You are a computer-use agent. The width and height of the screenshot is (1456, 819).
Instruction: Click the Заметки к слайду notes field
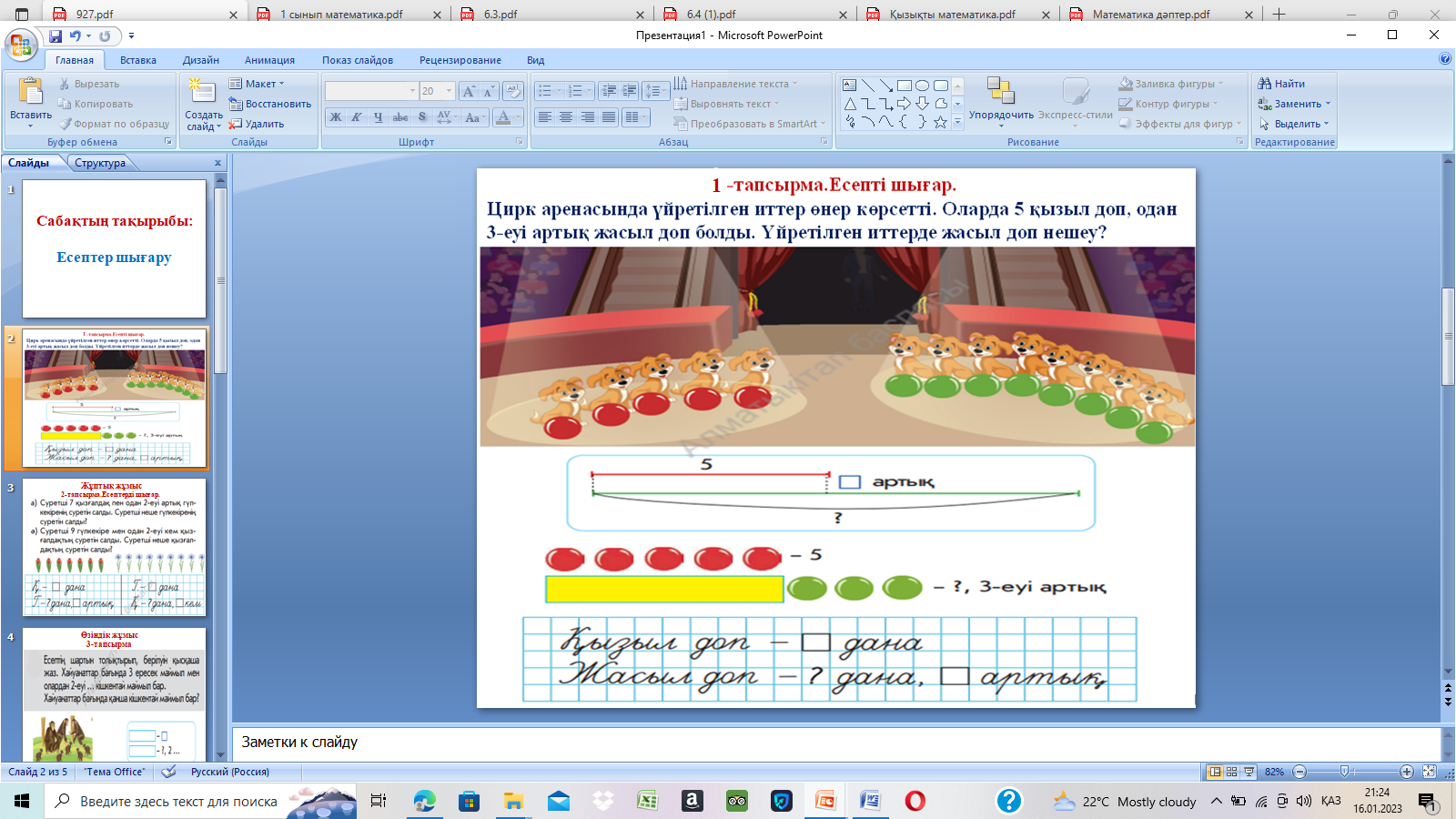(837, 743)
